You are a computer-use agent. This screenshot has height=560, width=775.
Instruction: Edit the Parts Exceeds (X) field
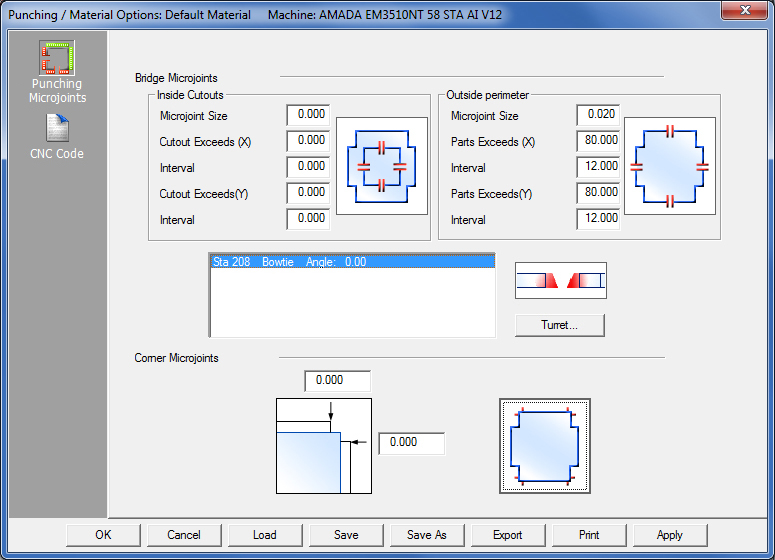click(x=599, y=141)
